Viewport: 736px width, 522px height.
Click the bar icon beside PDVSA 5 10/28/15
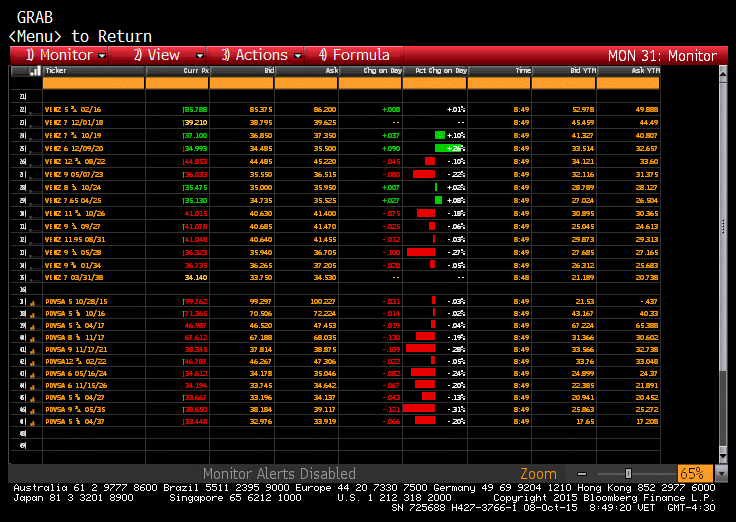point(32,303)
